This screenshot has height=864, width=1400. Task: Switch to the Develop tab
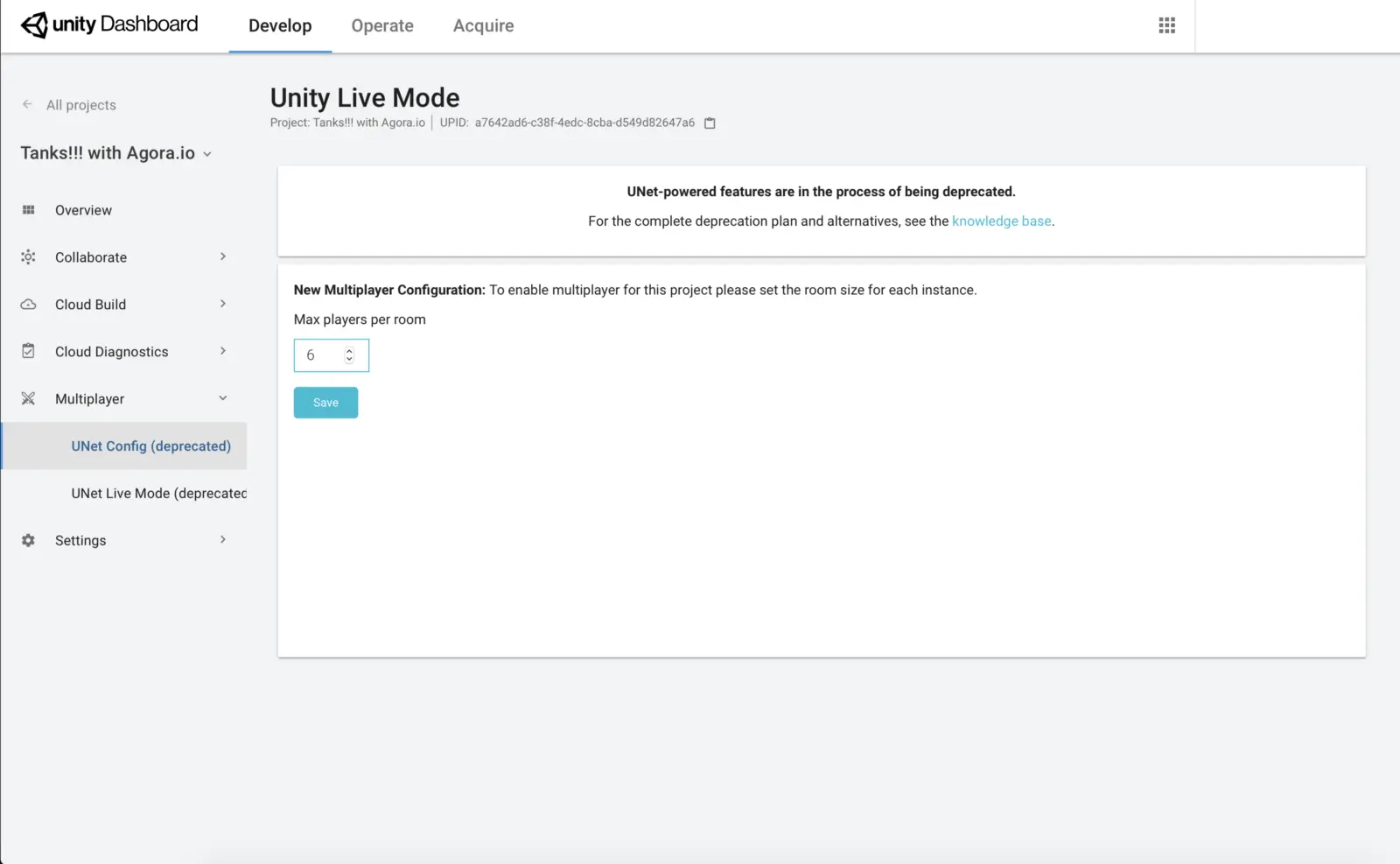pos(280,26)
